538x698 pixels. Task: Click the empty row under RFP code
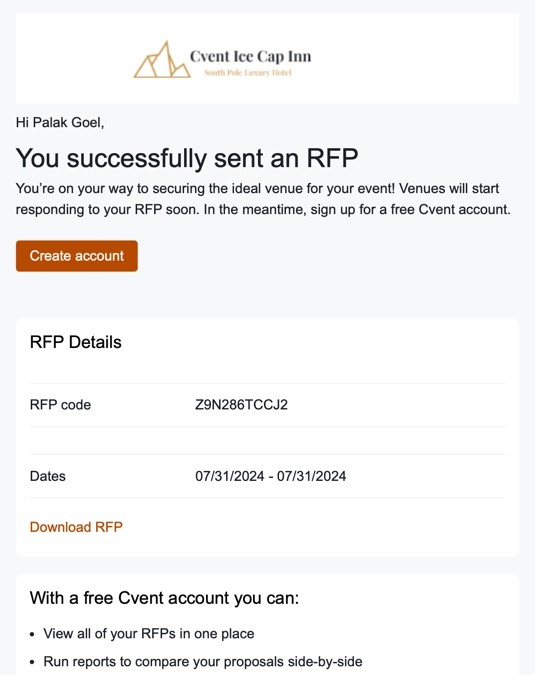(x=267, y=441)
